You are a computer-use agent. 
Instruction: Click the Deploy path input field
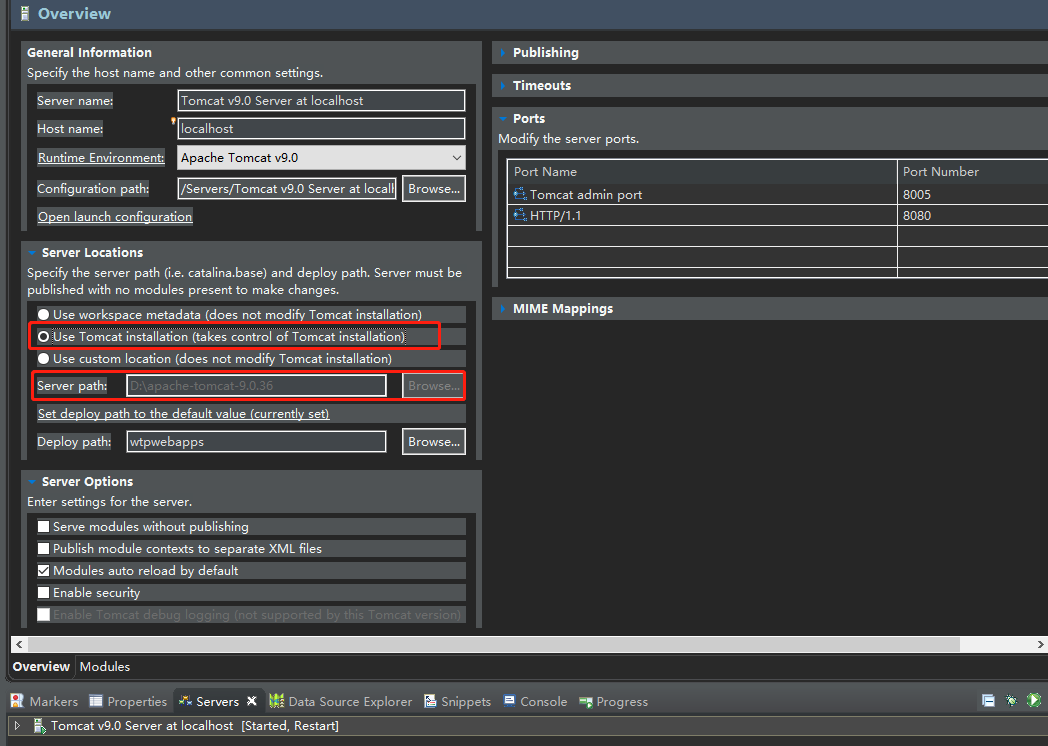tap(256, 442)
